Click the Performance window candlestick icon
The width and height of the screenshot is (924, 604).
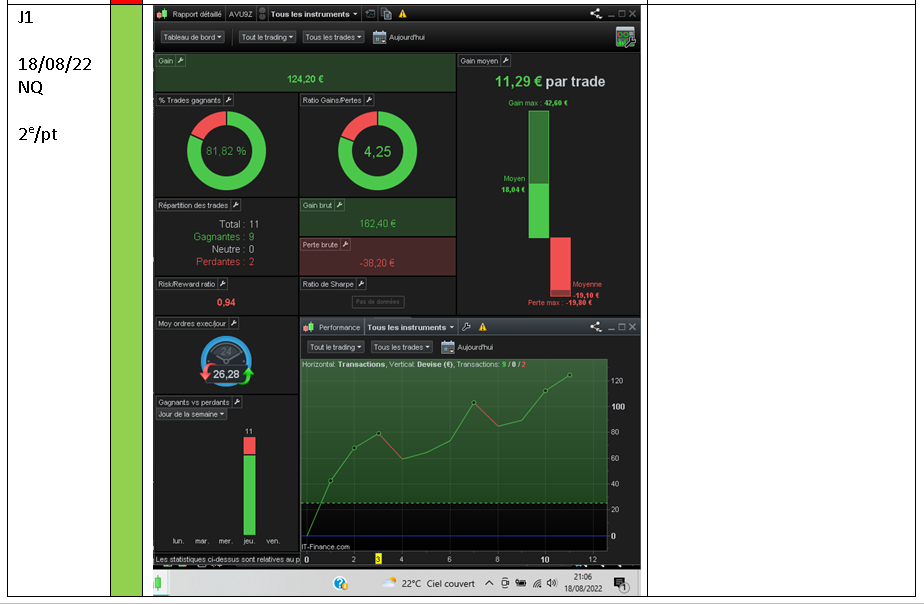click(x=308, y=327)
